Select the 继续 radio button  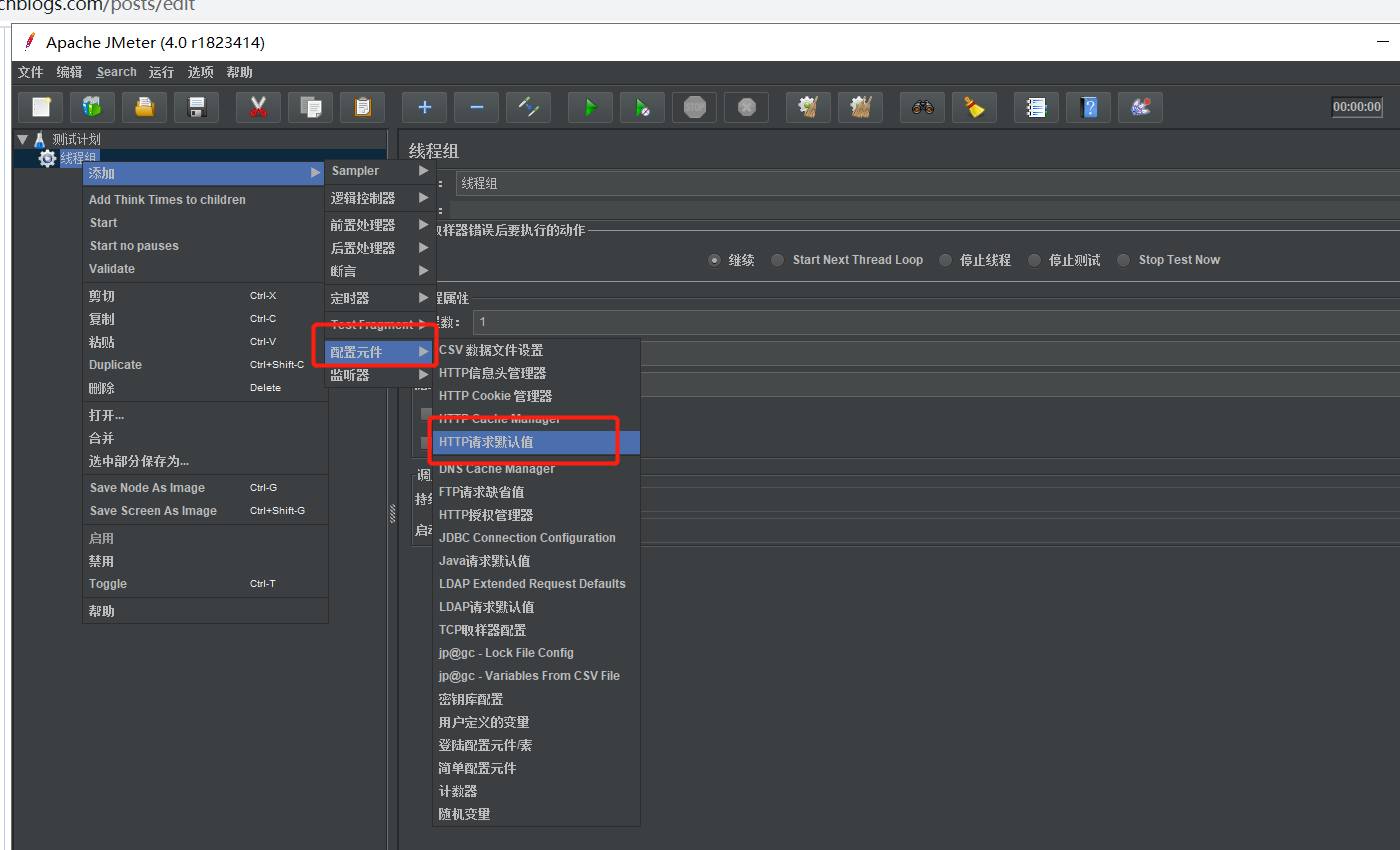point(714,260)
